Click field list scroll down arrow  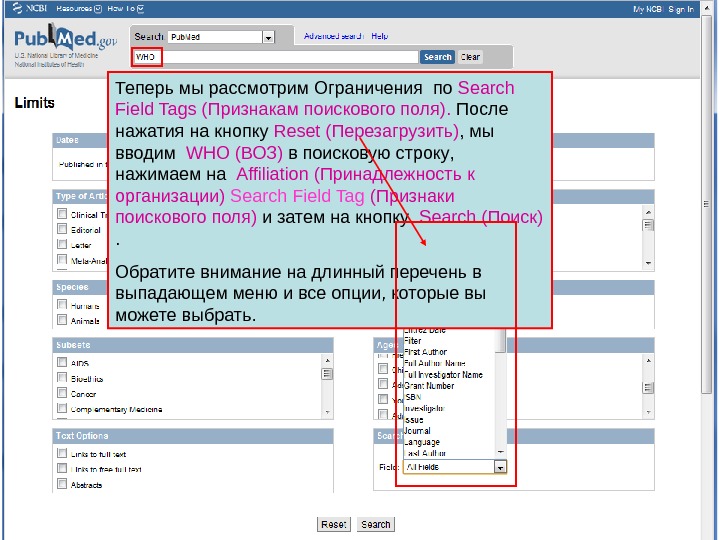coord(501,452)
